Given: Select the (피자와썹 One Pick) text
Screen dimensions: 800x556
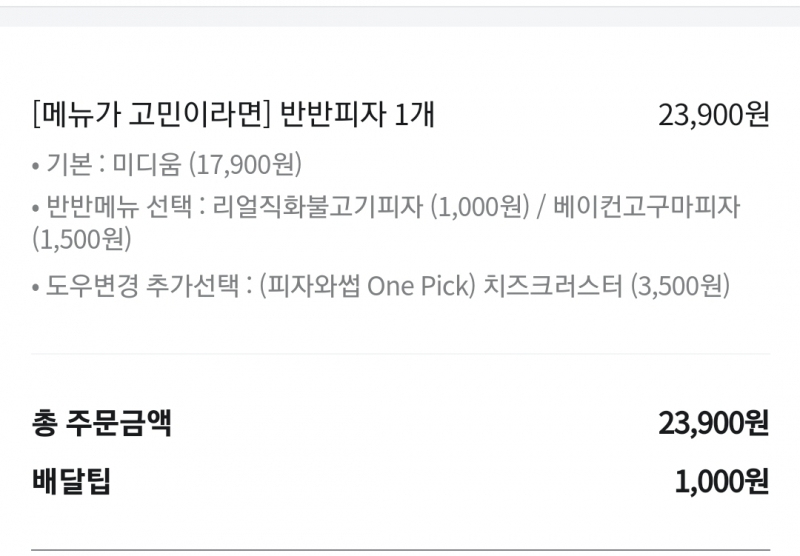Looking at the screenshot, I should click(x=364, y=286).
